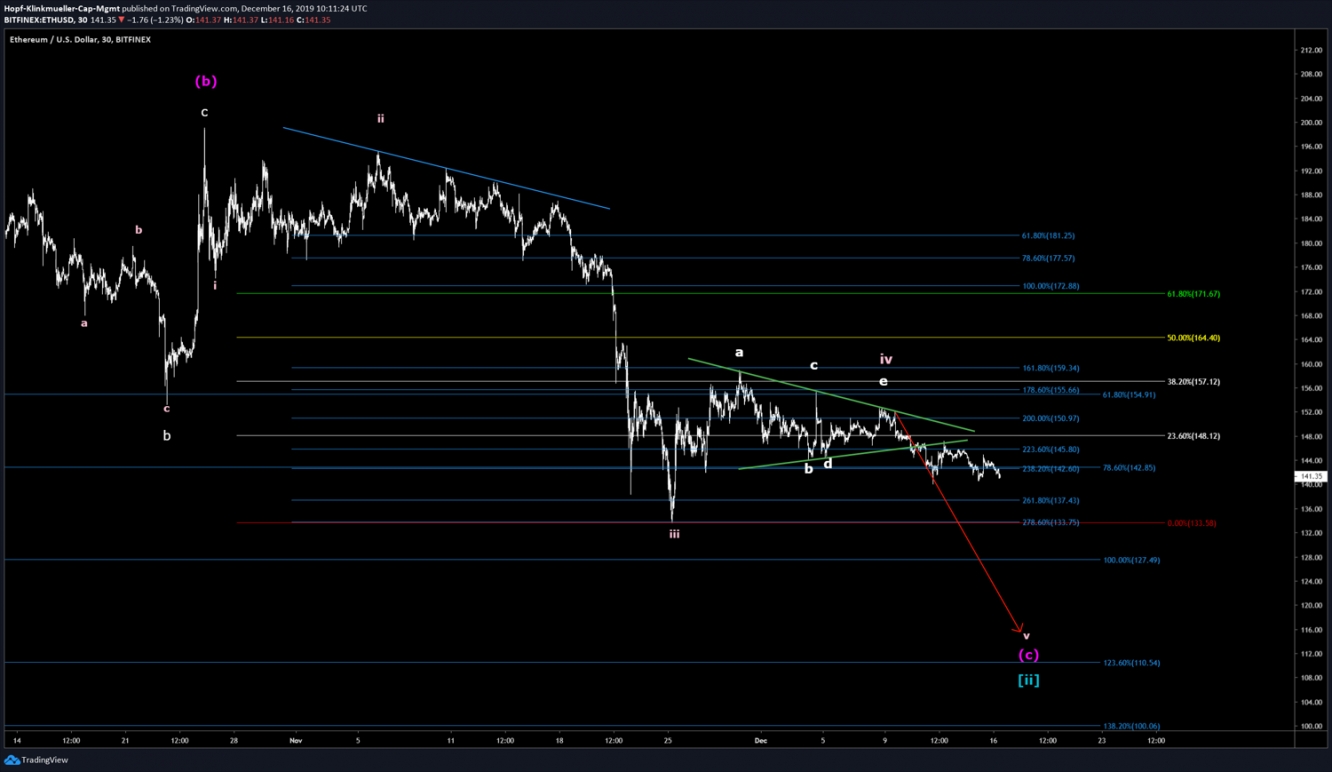The width and height of the screenshot is (1332, 772).
Task: Select the 261.80%(137.43) extension label
Action: point(1050,501)
